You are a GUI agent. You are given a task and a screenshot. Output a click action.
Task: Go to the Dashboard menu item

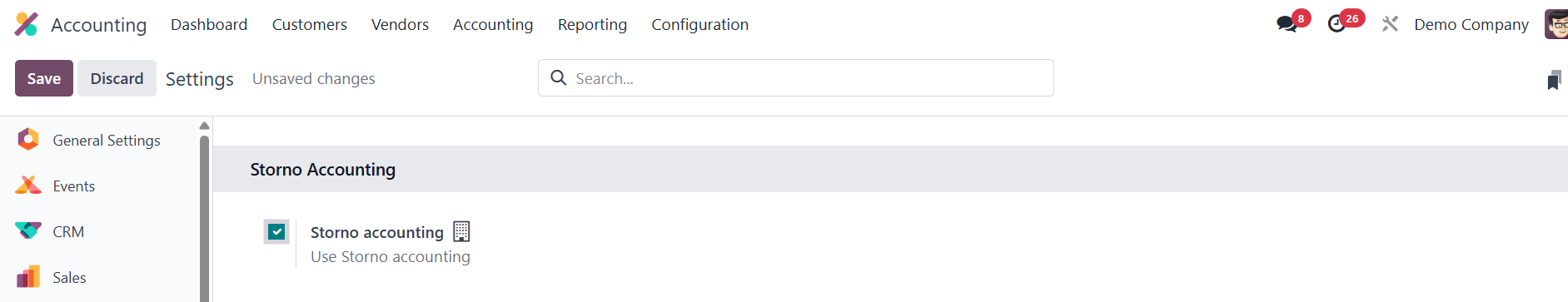(x=209, y=24)
